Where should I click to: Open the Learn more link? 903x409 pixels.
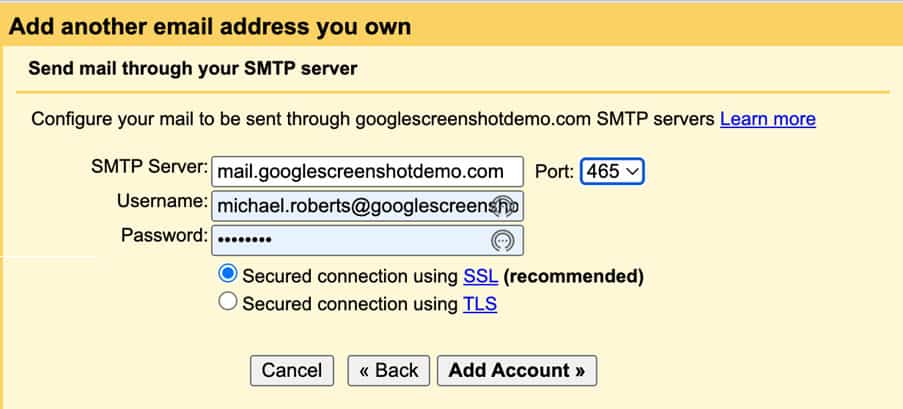pos(768,119)
